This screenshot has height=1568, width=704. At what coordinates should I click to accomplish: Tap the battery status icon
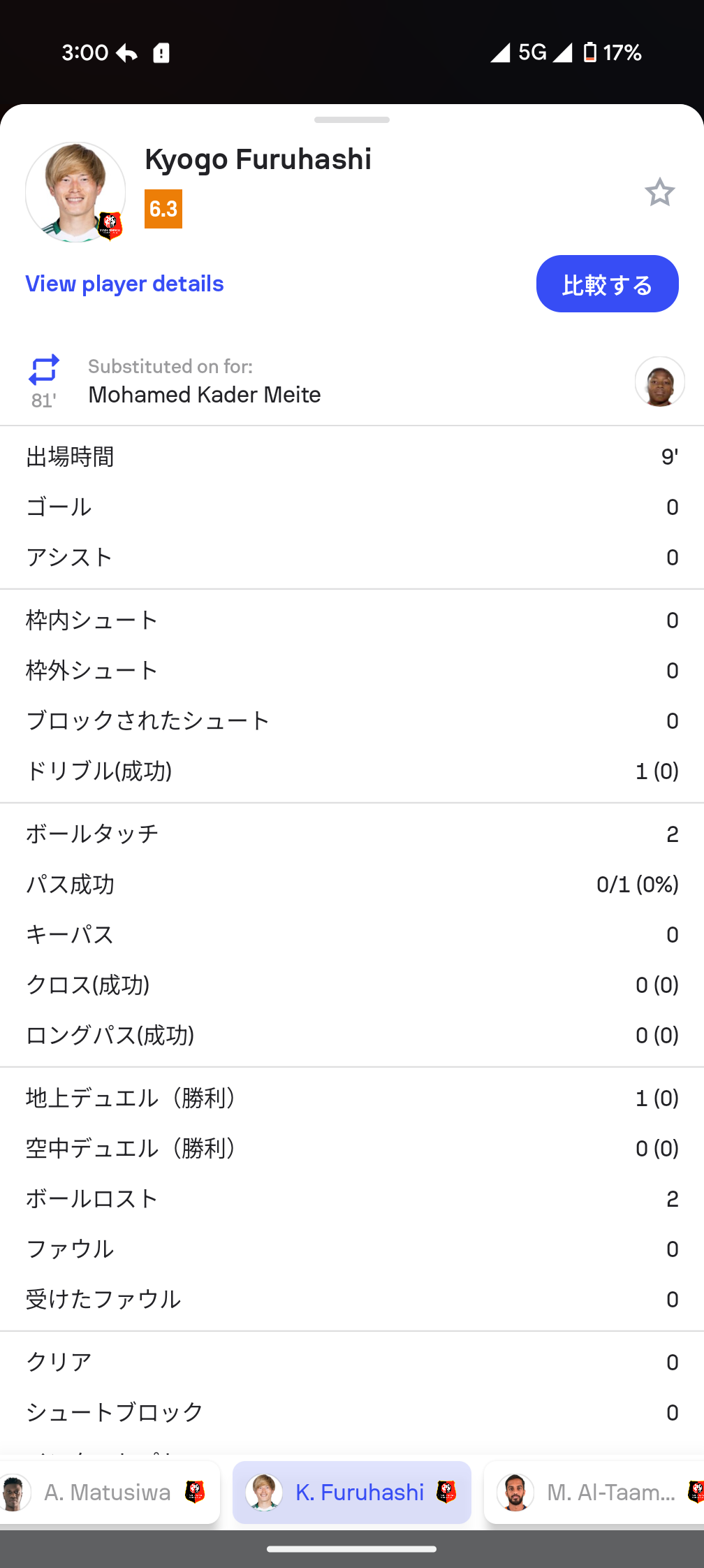coord(590,52)
